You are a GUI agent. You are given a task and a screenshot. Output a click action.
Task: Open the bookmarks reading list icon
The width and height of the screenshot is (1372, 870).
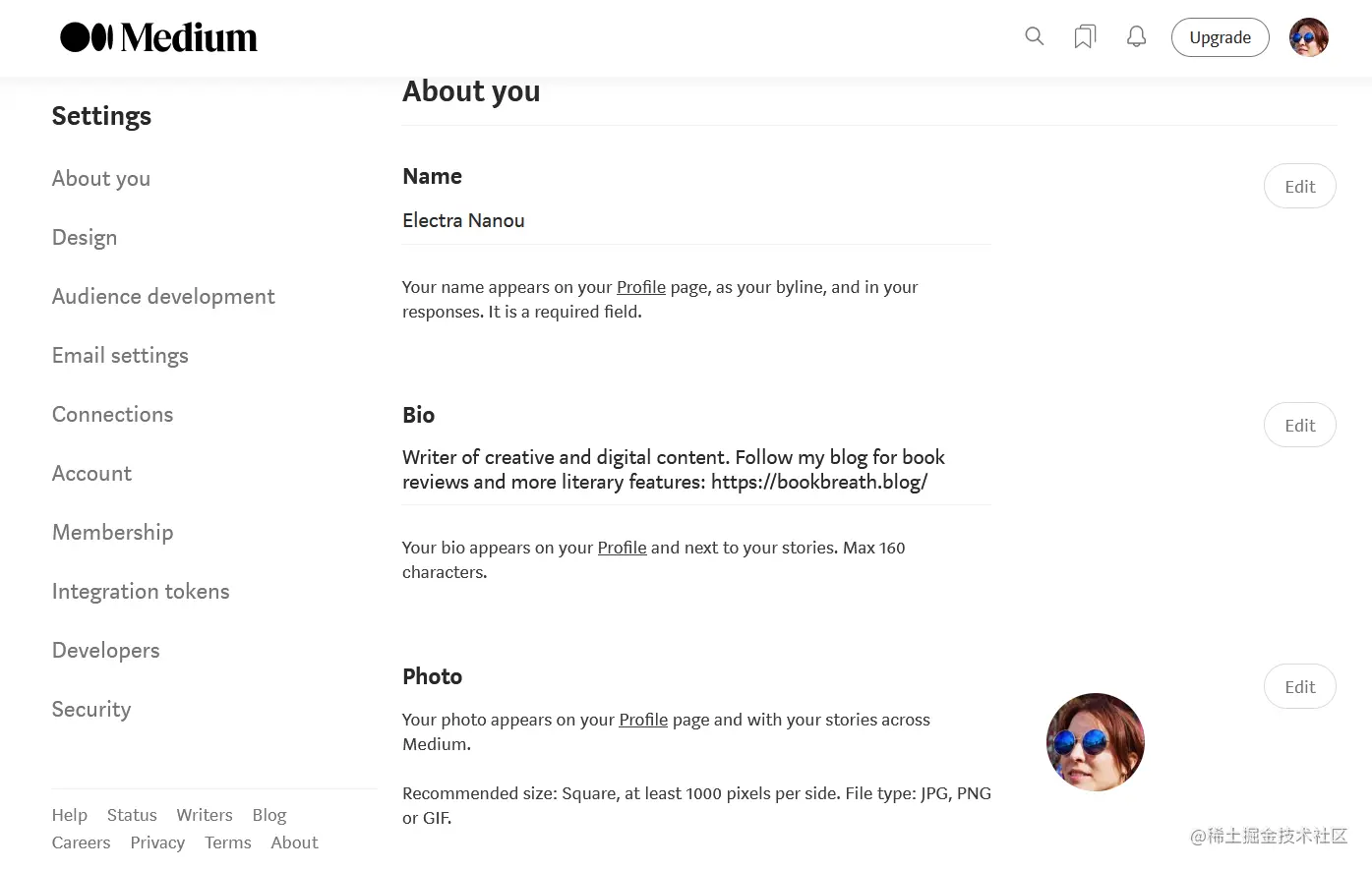(x=1085, y=36)
